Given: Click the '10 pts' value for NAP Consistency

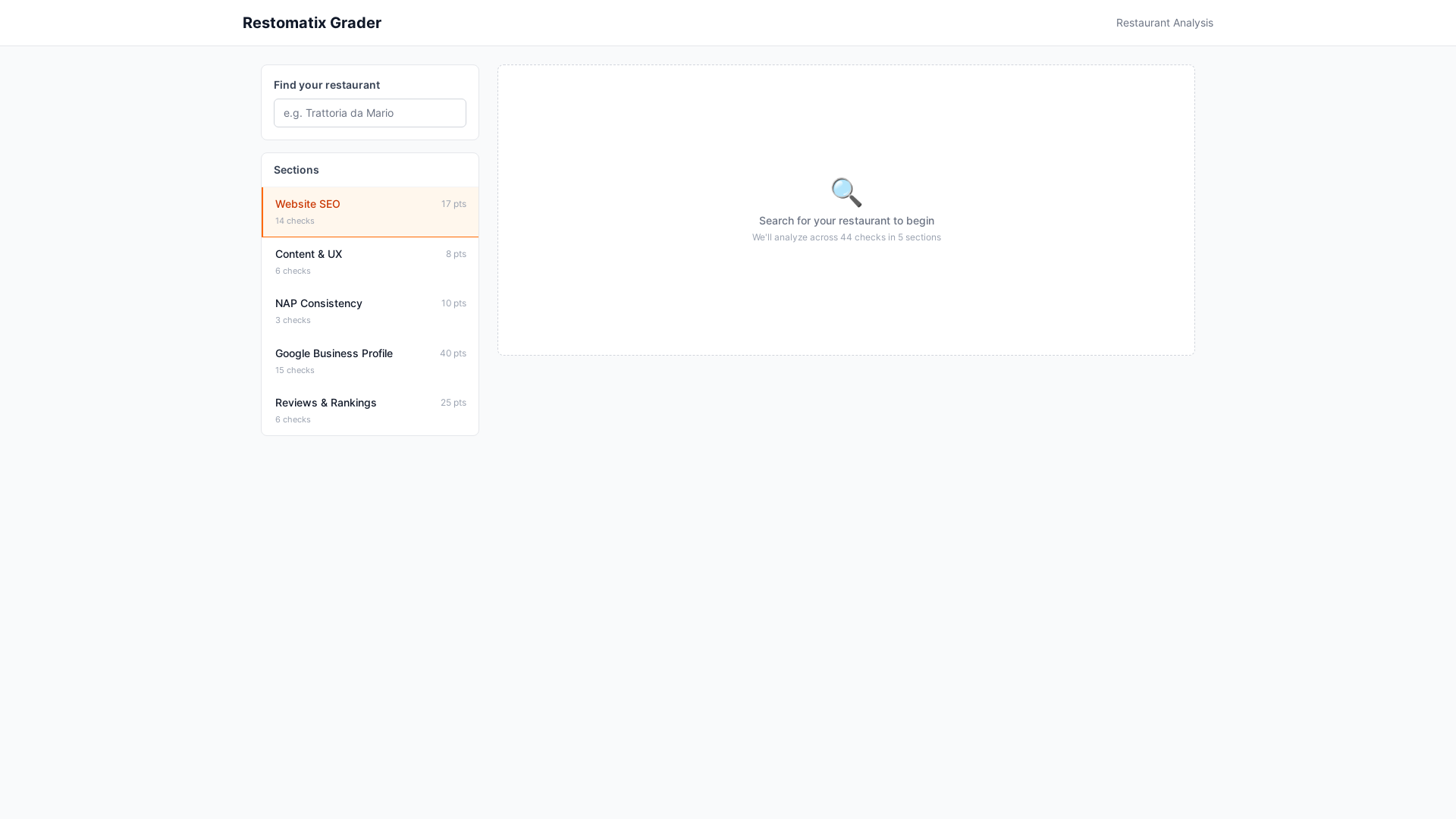Looking at the screenshot, I should (453, 303).
